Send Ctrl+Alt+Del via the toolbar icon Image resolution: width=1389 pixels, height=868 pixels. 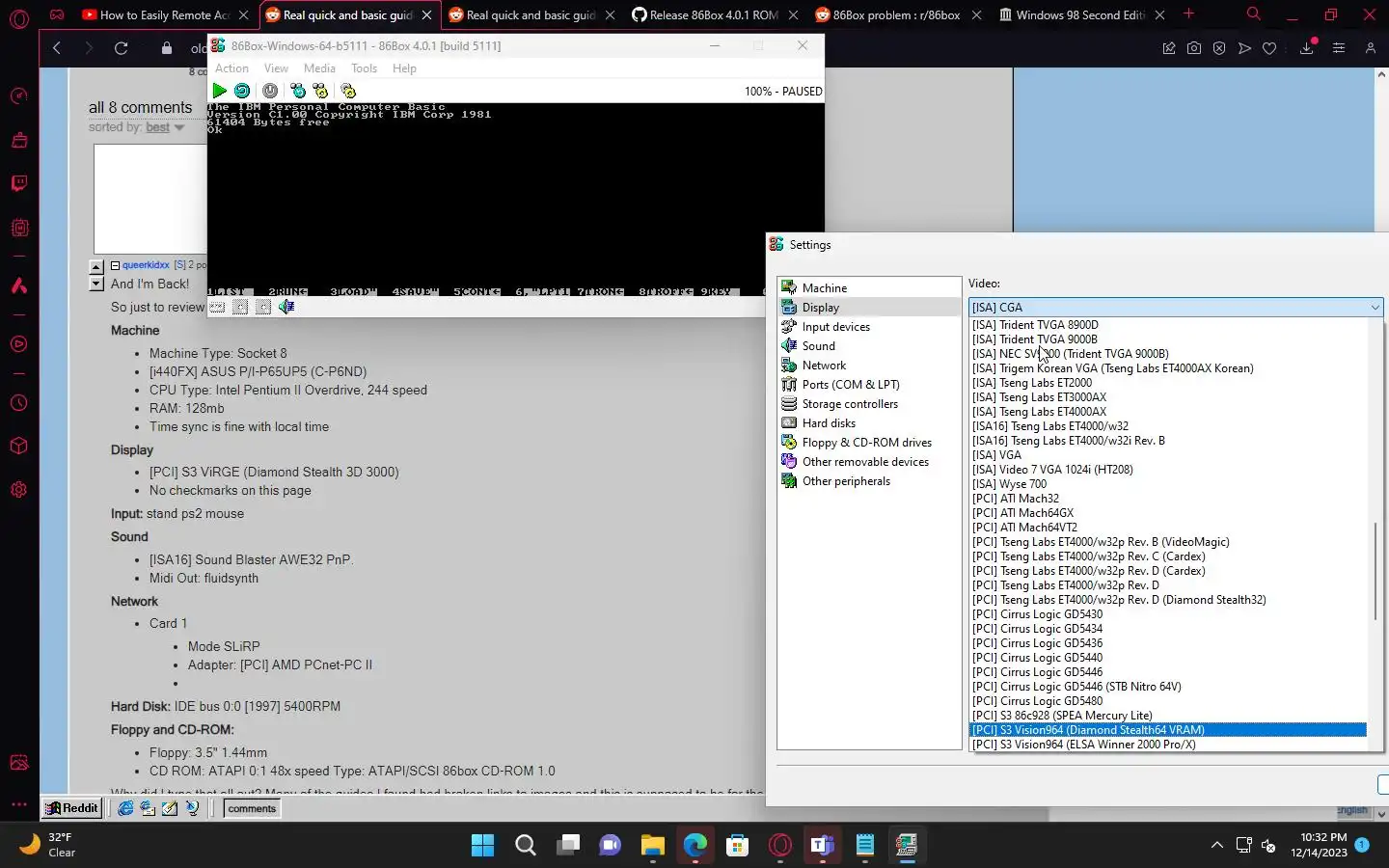coord(298,91)
